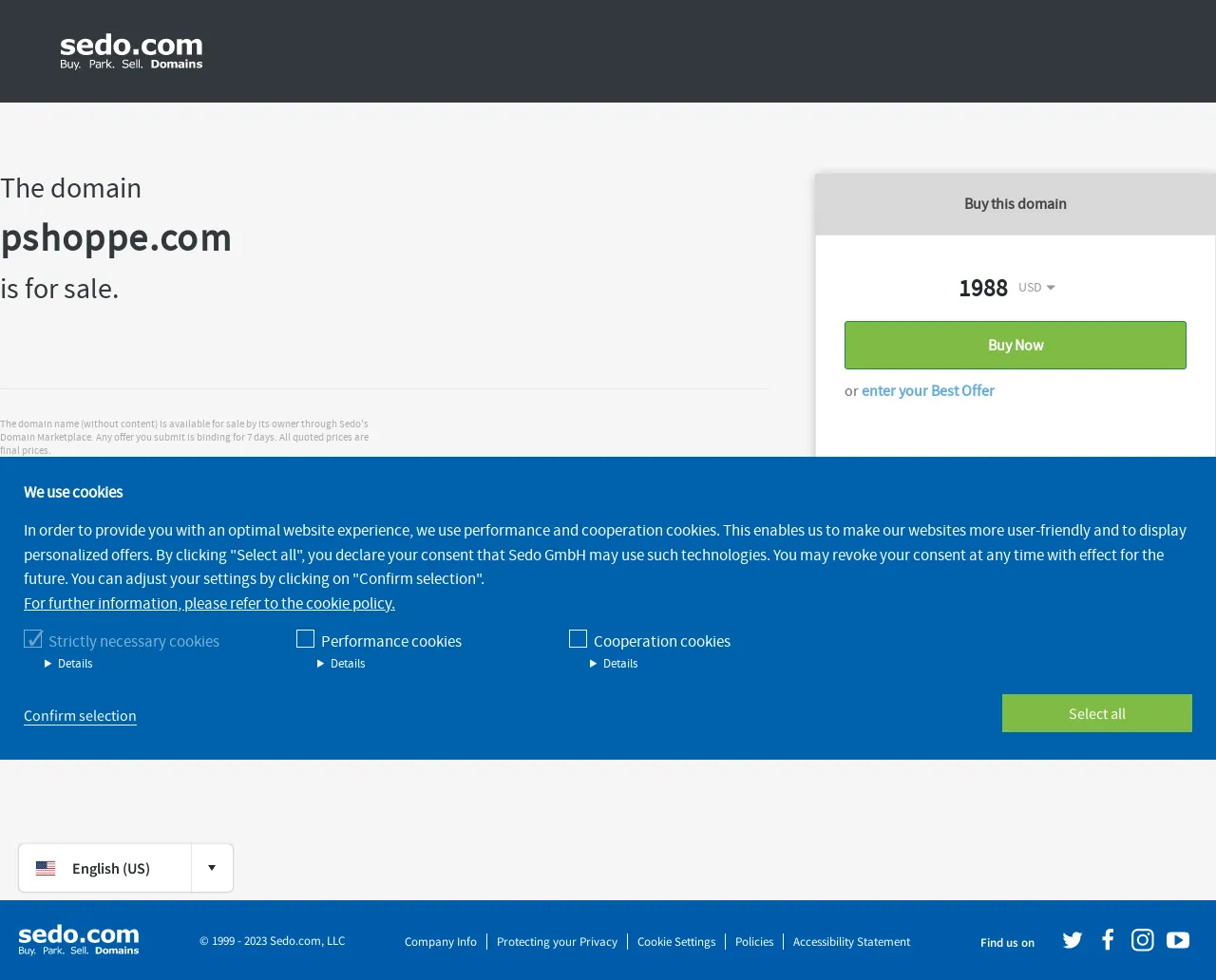Click the Select all cookies button

(1097, 713)
